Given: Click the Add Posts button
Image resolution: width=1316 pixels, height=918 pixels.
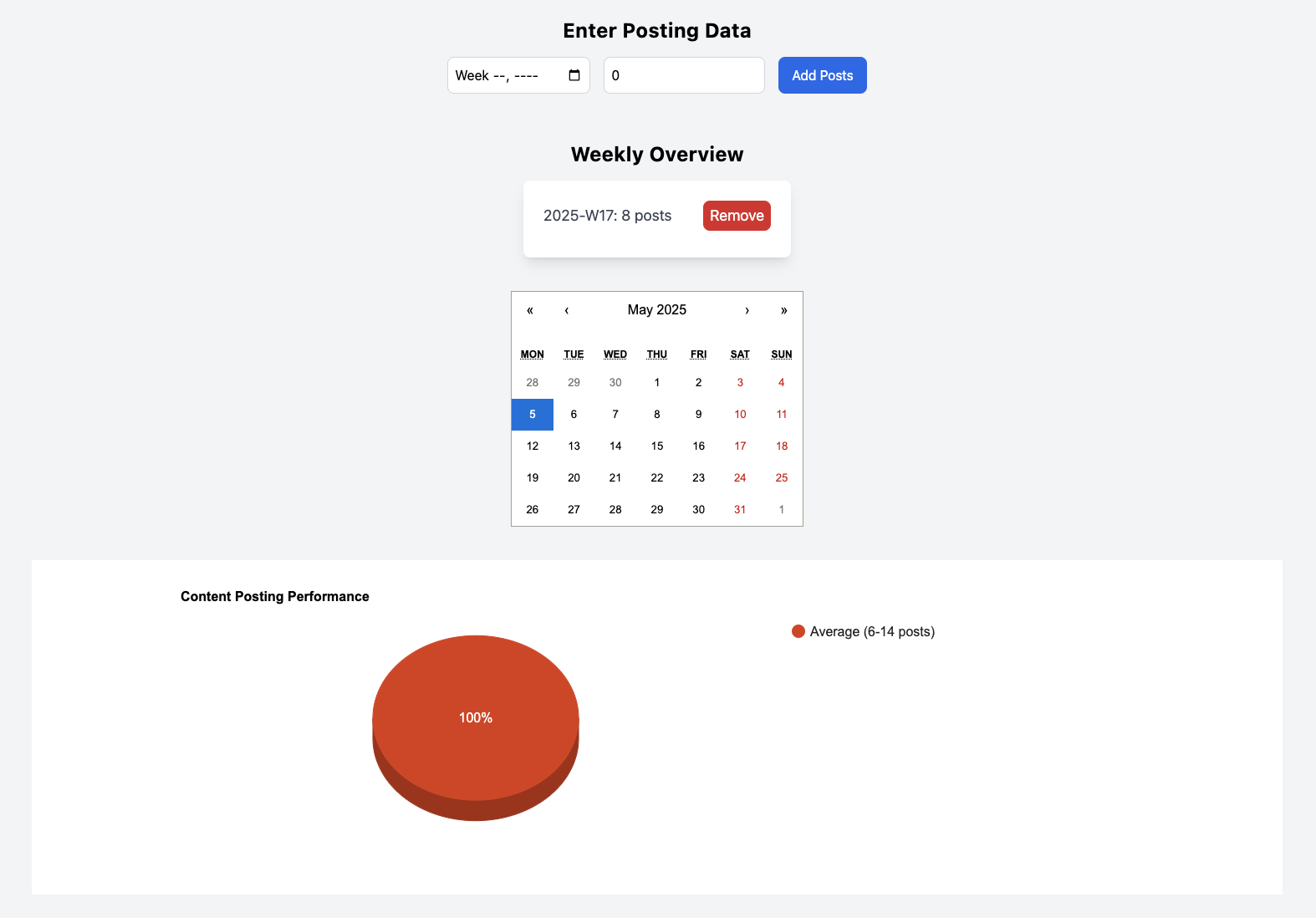Looking at the screenshot, I should click(822, 75).
